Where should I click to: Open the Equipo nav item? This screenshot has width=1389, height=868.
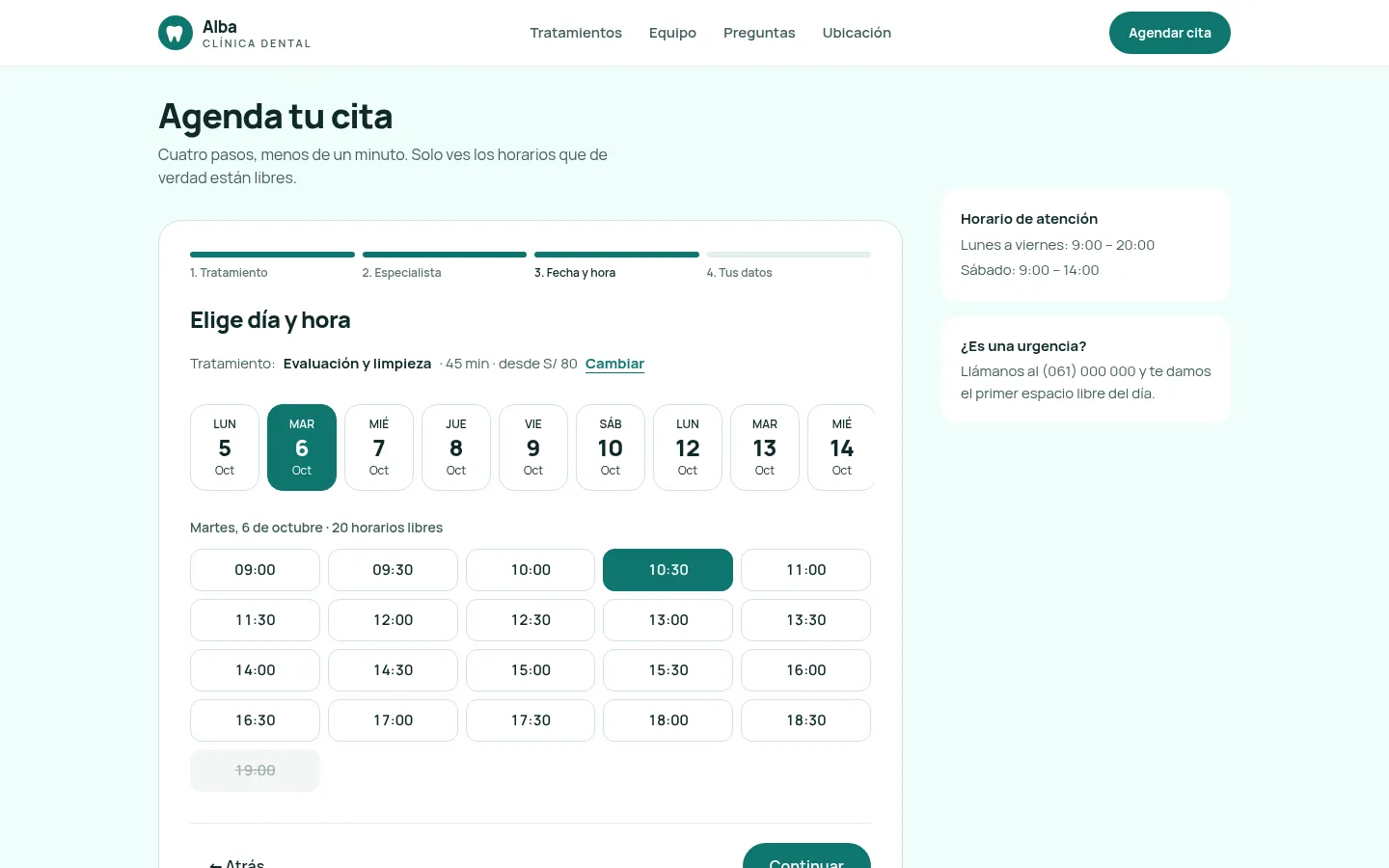[672, 33]
